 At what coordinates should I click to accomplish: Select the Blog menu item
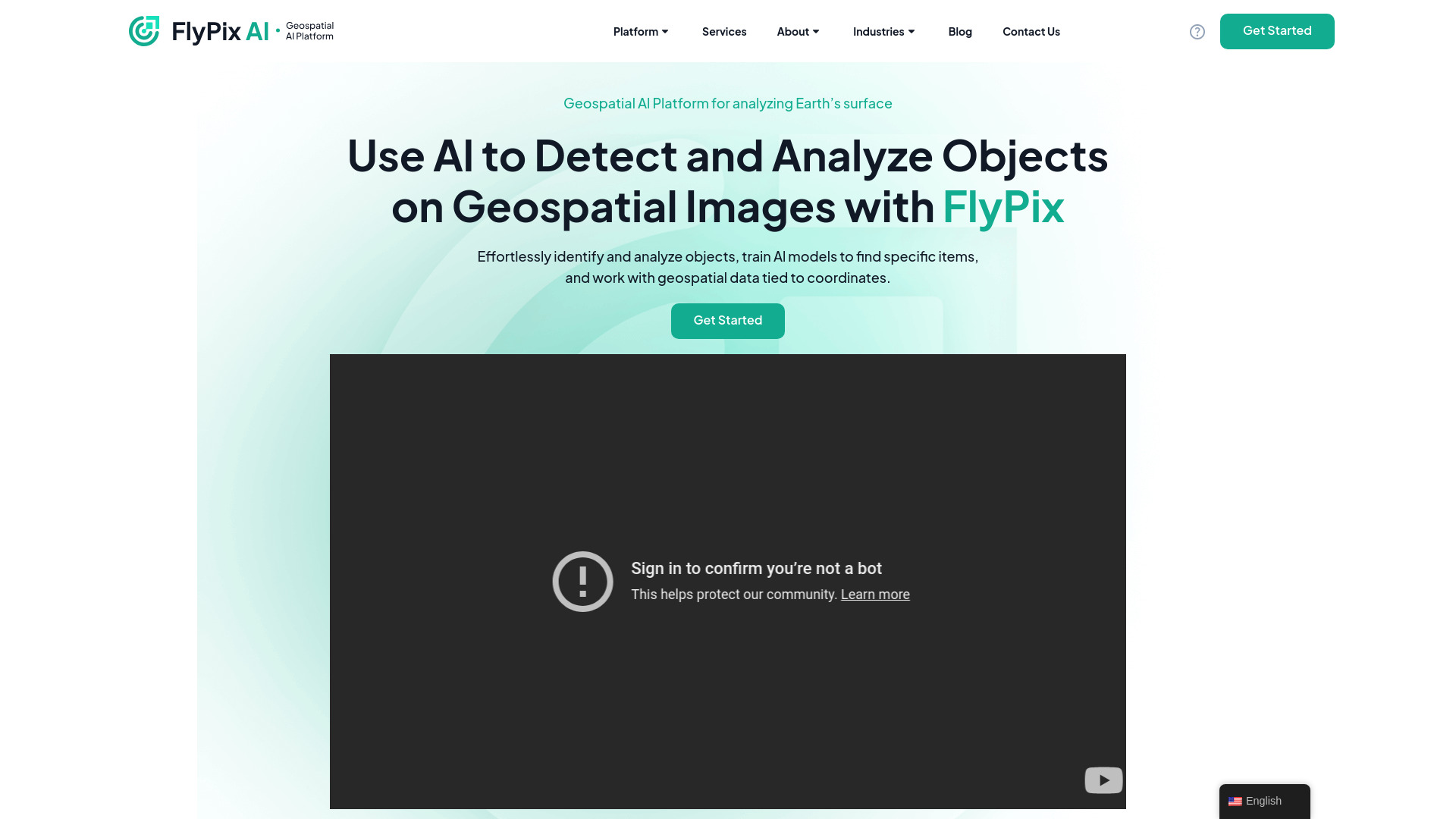(960, 32)
